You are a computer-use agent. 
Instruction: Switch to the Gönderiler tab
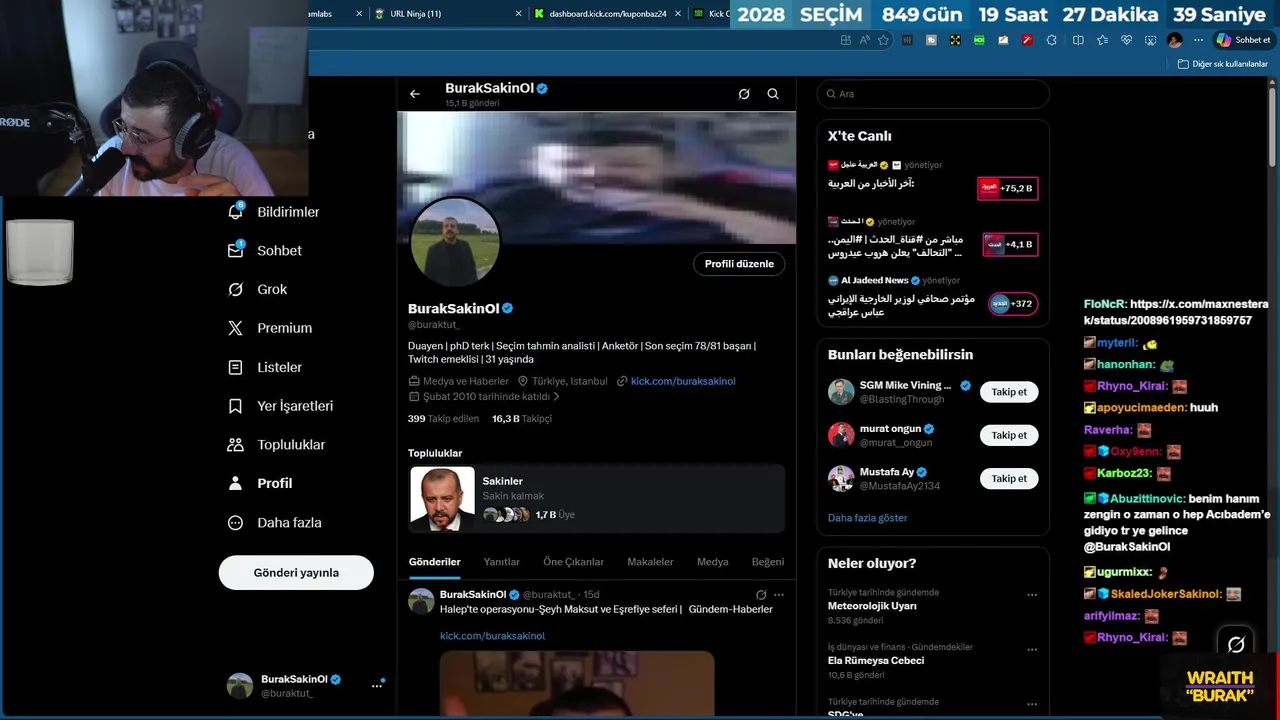(x=435, y=562)
